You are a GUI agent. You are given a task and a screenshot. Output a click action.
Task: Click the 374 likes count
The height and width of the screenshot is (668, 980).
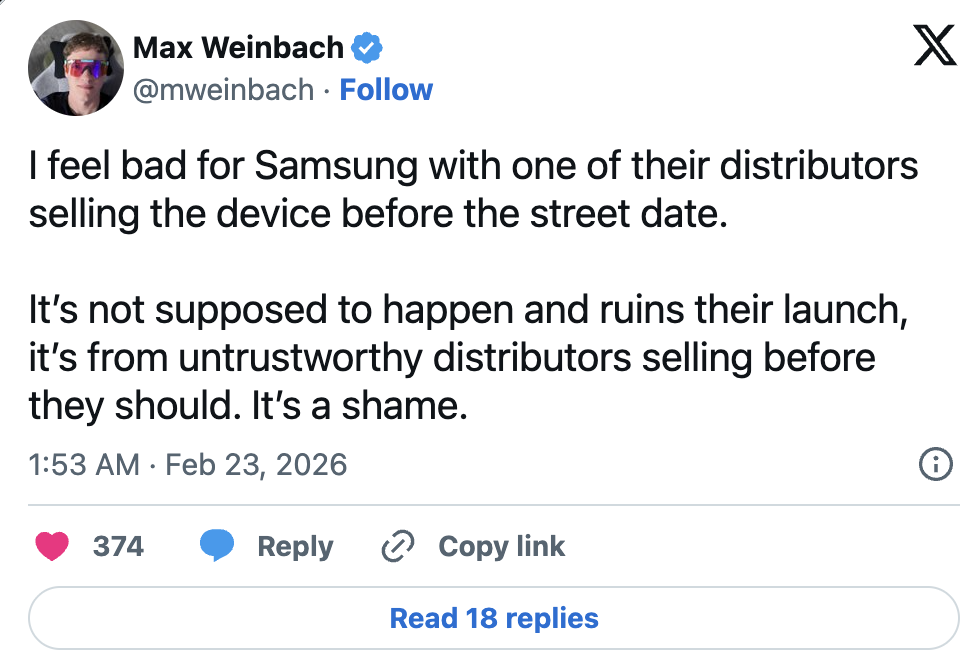(118, 546)
